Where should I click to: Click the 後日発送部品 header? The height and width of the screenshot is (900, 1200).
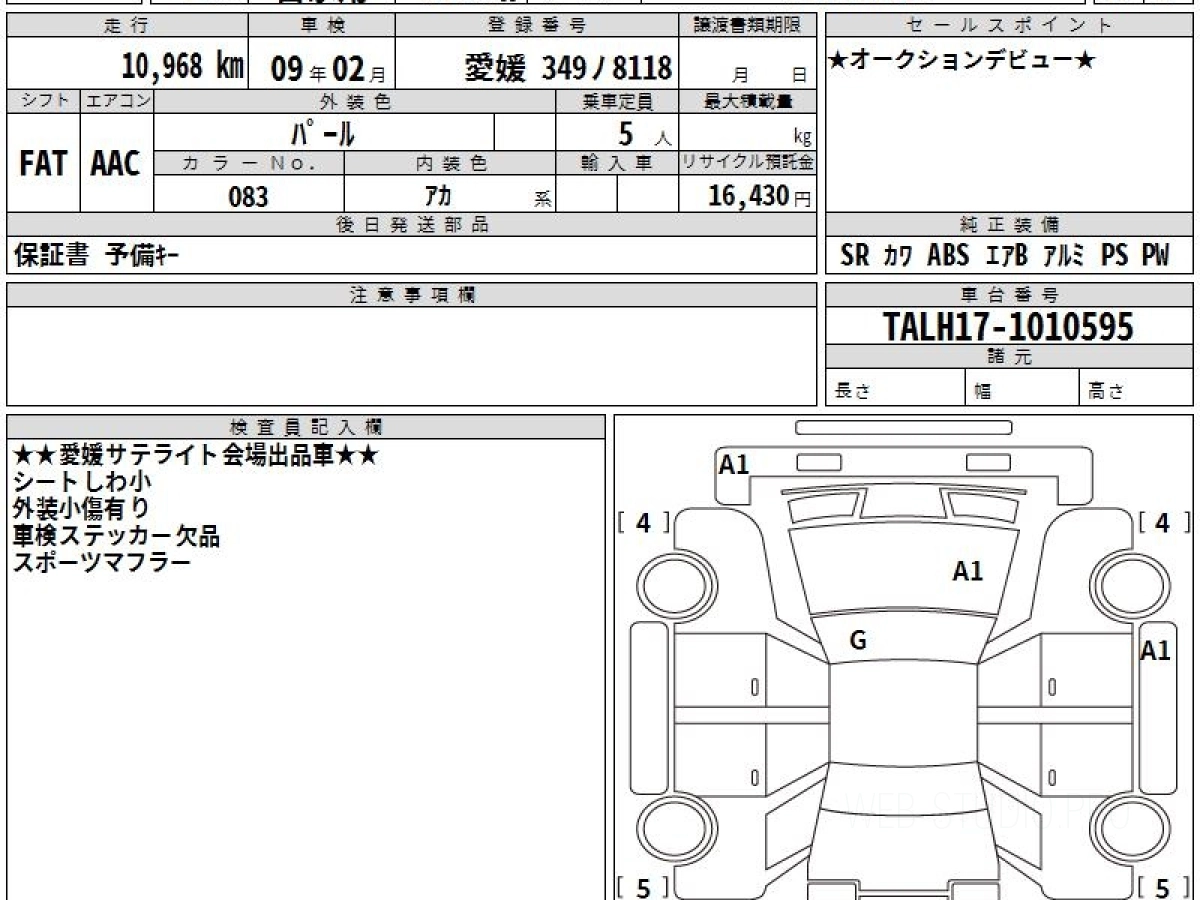[412, 225]
